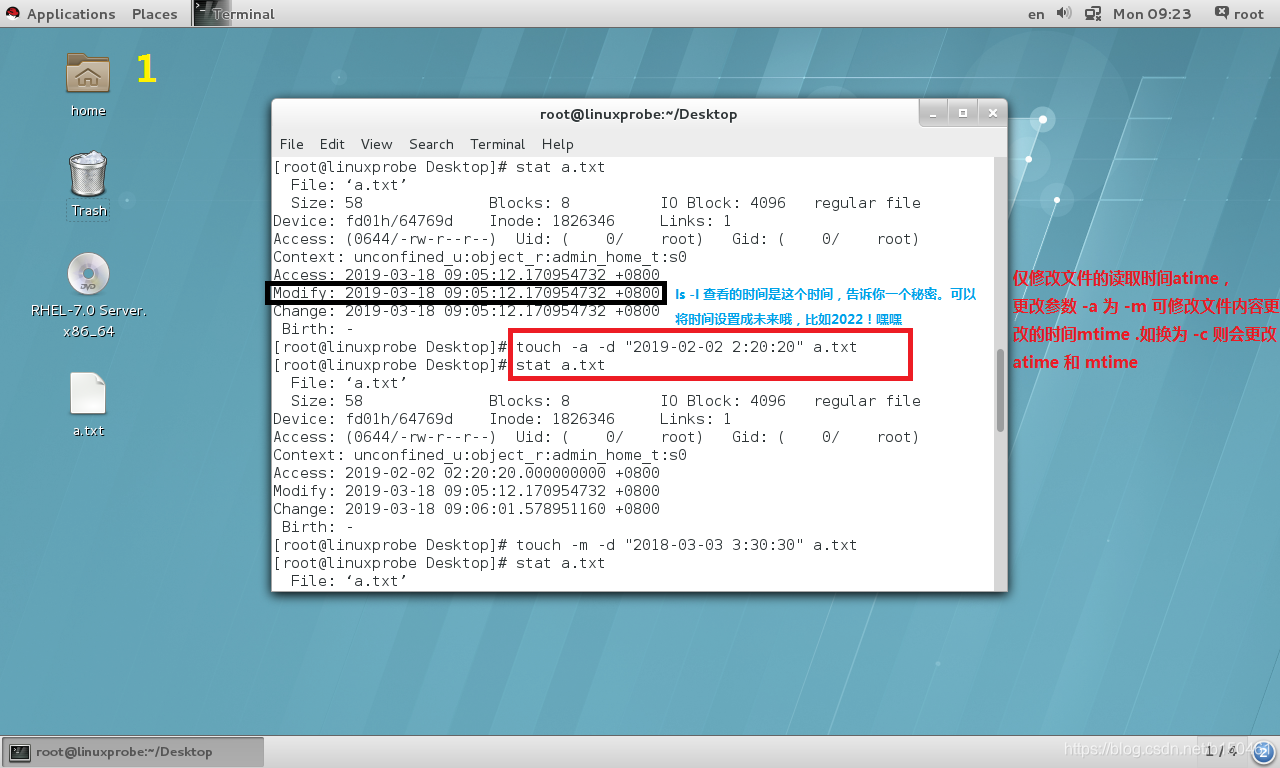Open the home folder desktop icon

[88, 73]
